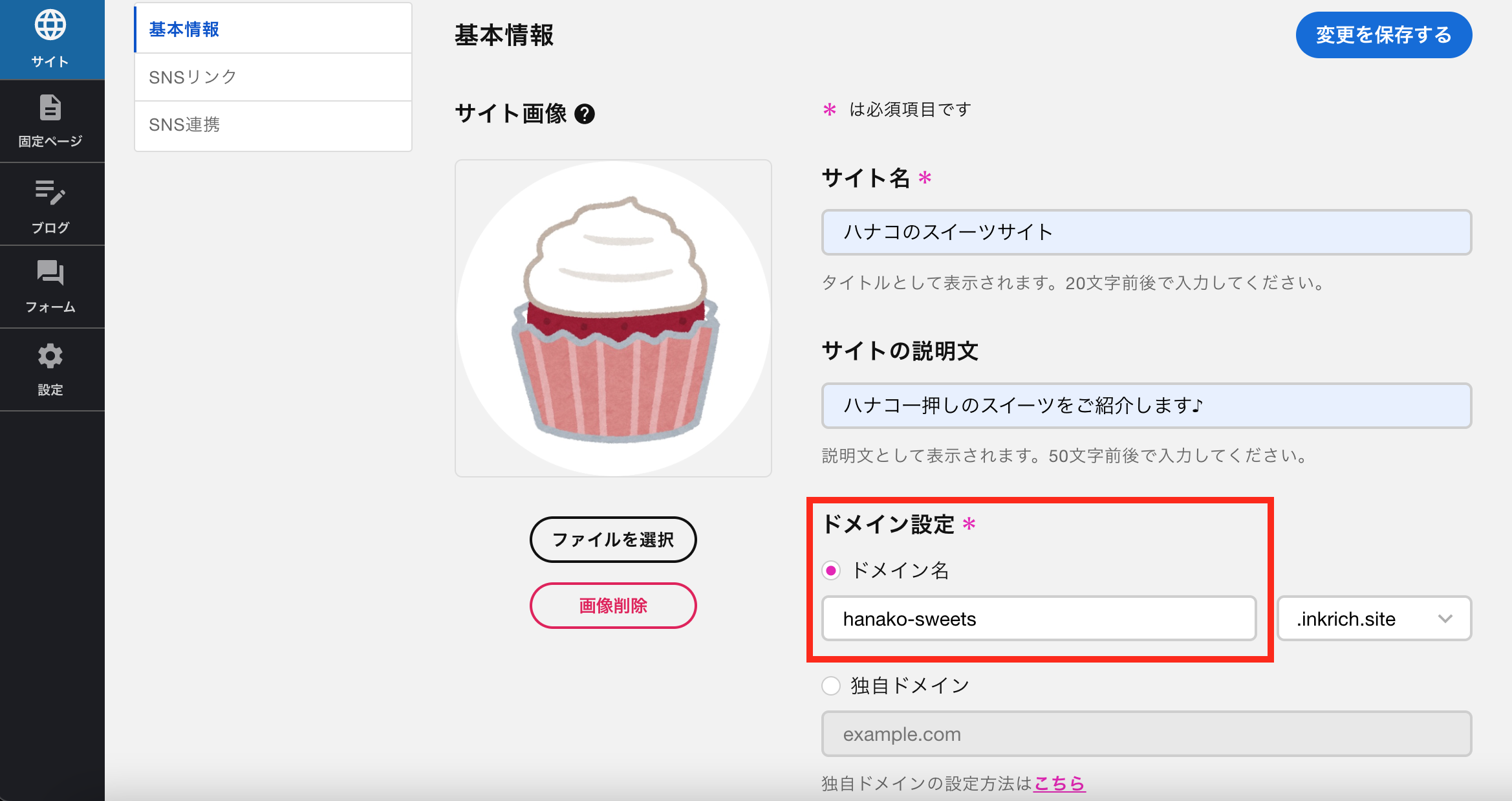The height and width of the screenshot is (801, 1512).
Task: Switch to the SNS連携 tab
Action: click(273, 125)
